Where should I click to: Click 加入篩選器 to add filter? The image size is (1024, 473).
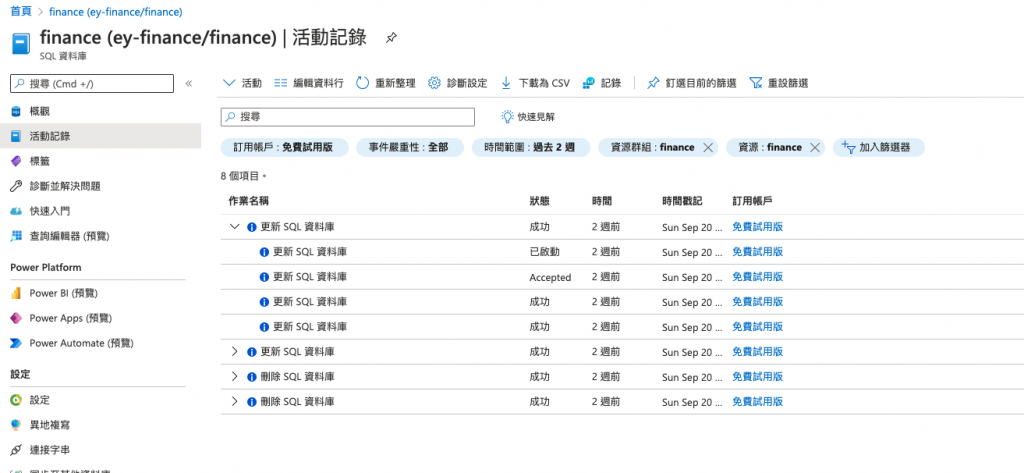[x=878, y=148]
